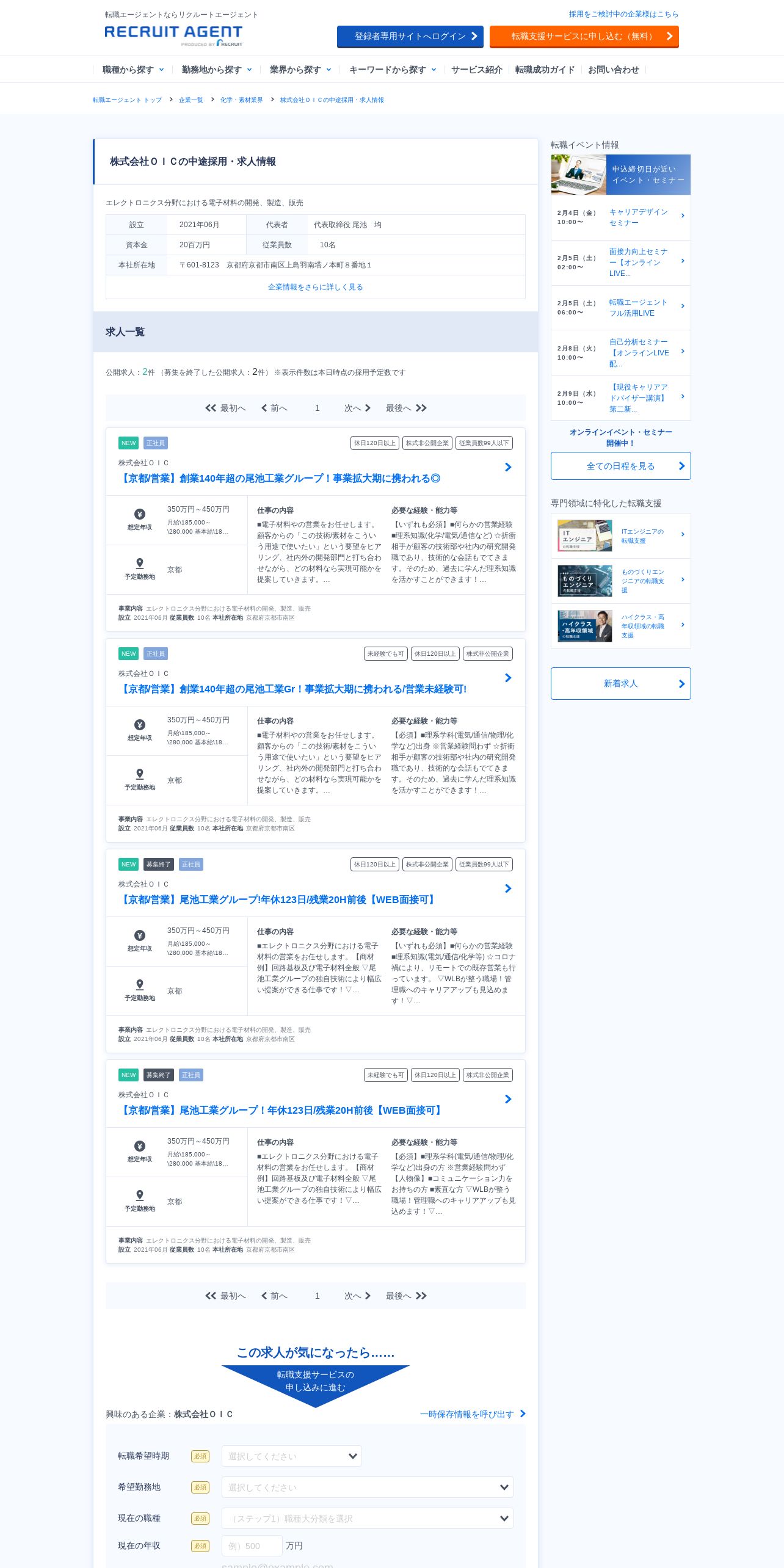Open 現在の職種 dropdown

(368, 1519)
